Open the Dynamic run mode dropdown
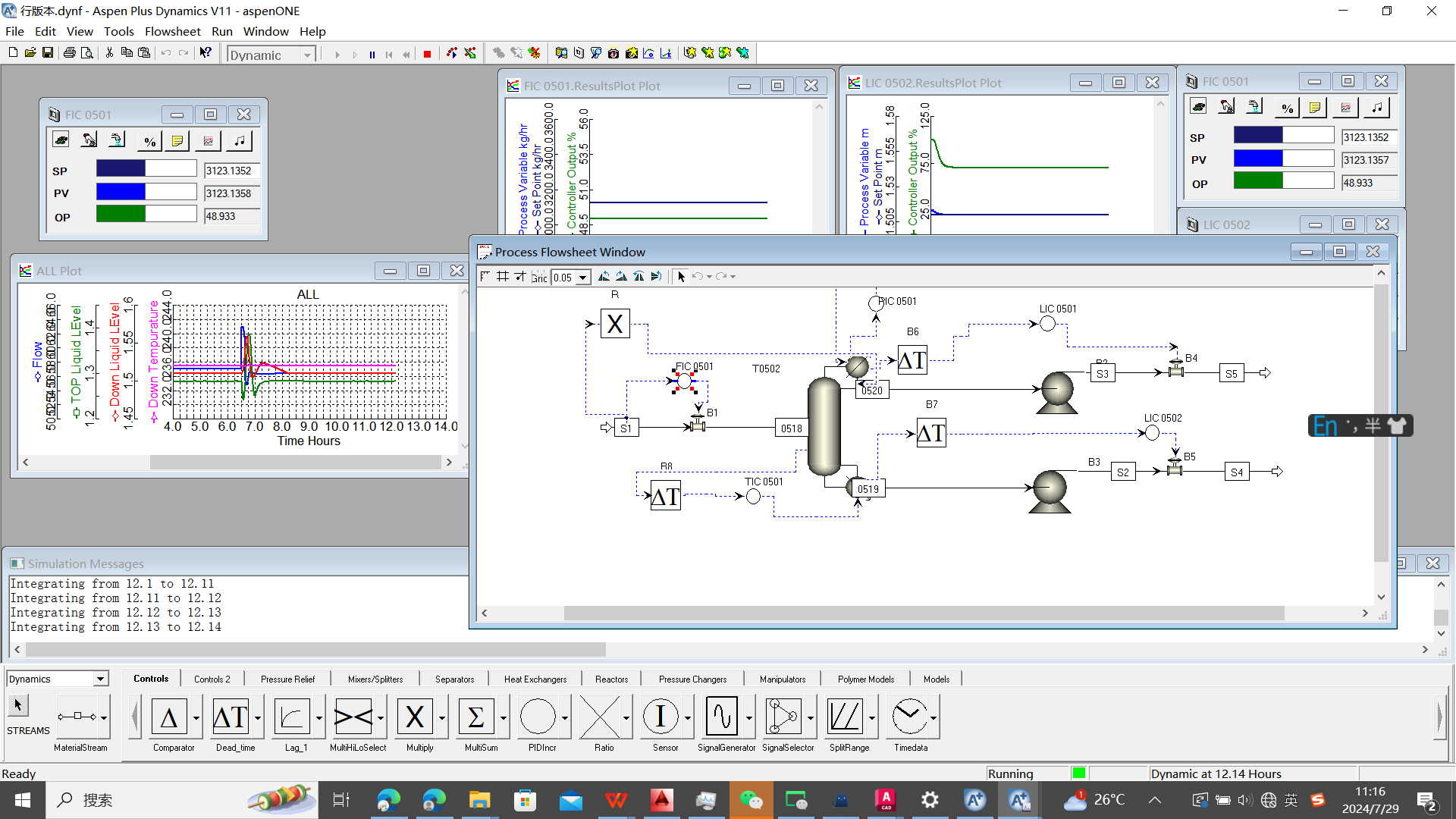The height and width of the screenshot is (819, 1456). tap(307, 55)
